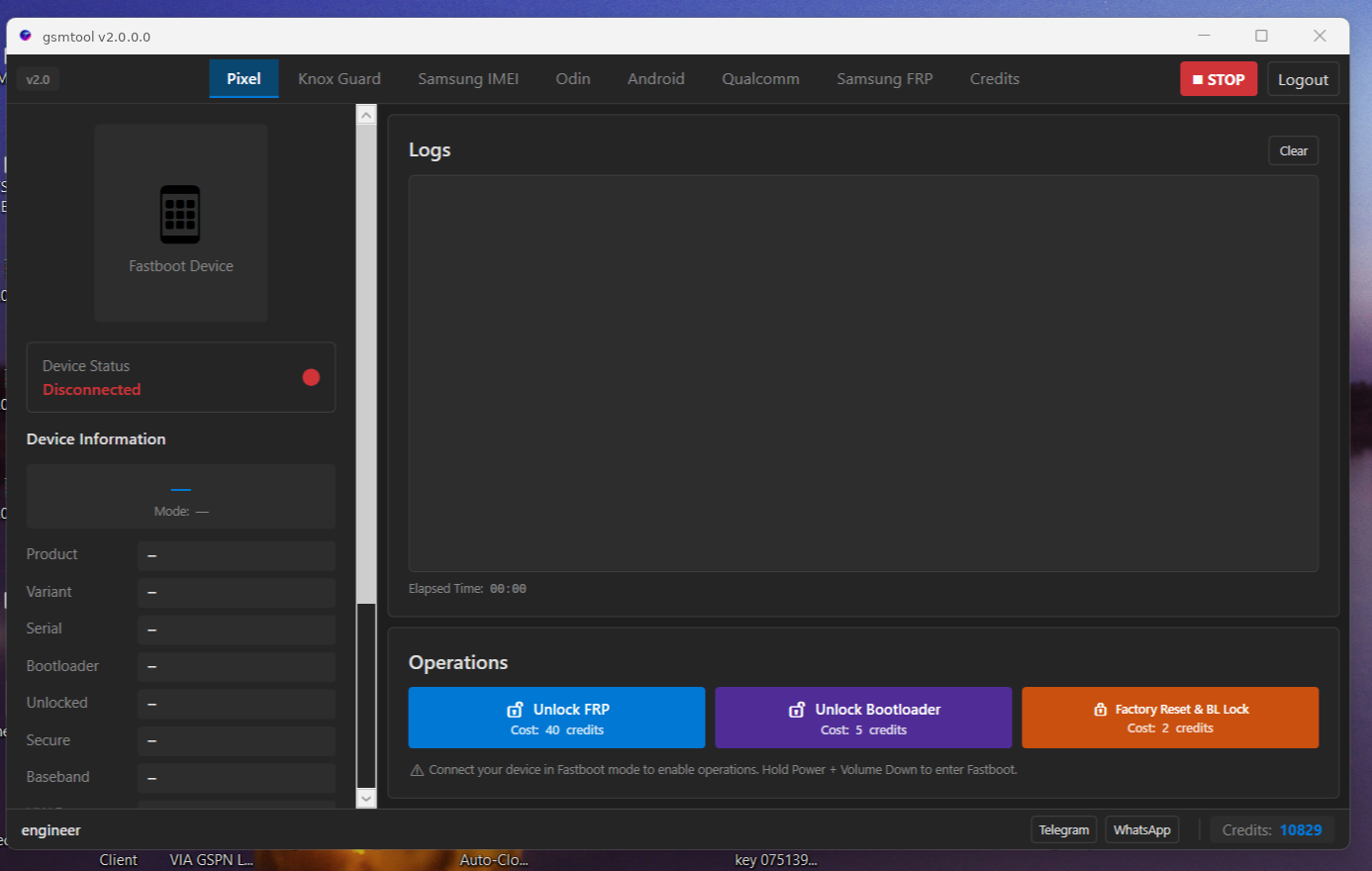Log out using the Logout button

click(1303, 79)
